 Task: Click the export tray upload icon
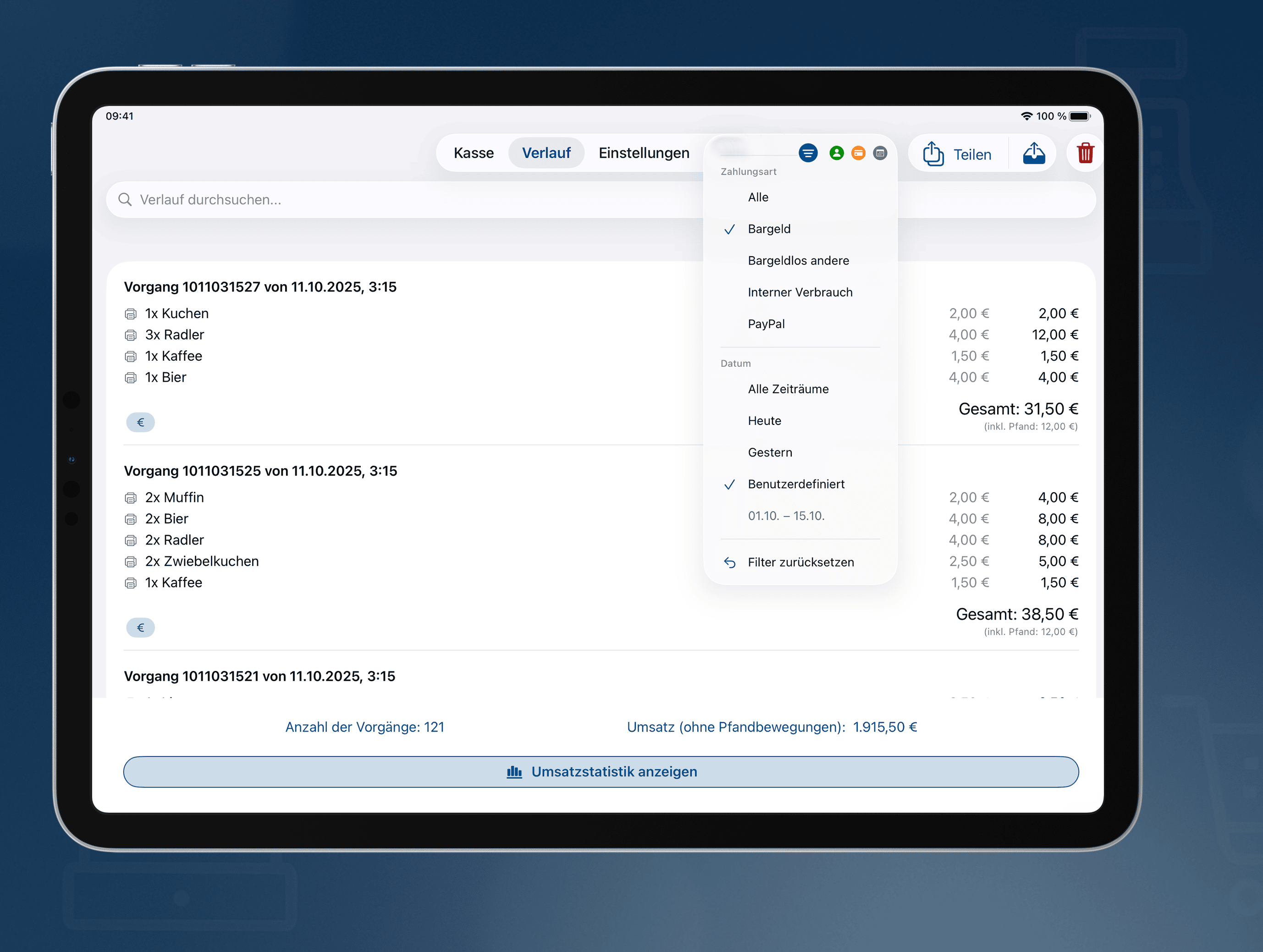tap(1035, 153)
